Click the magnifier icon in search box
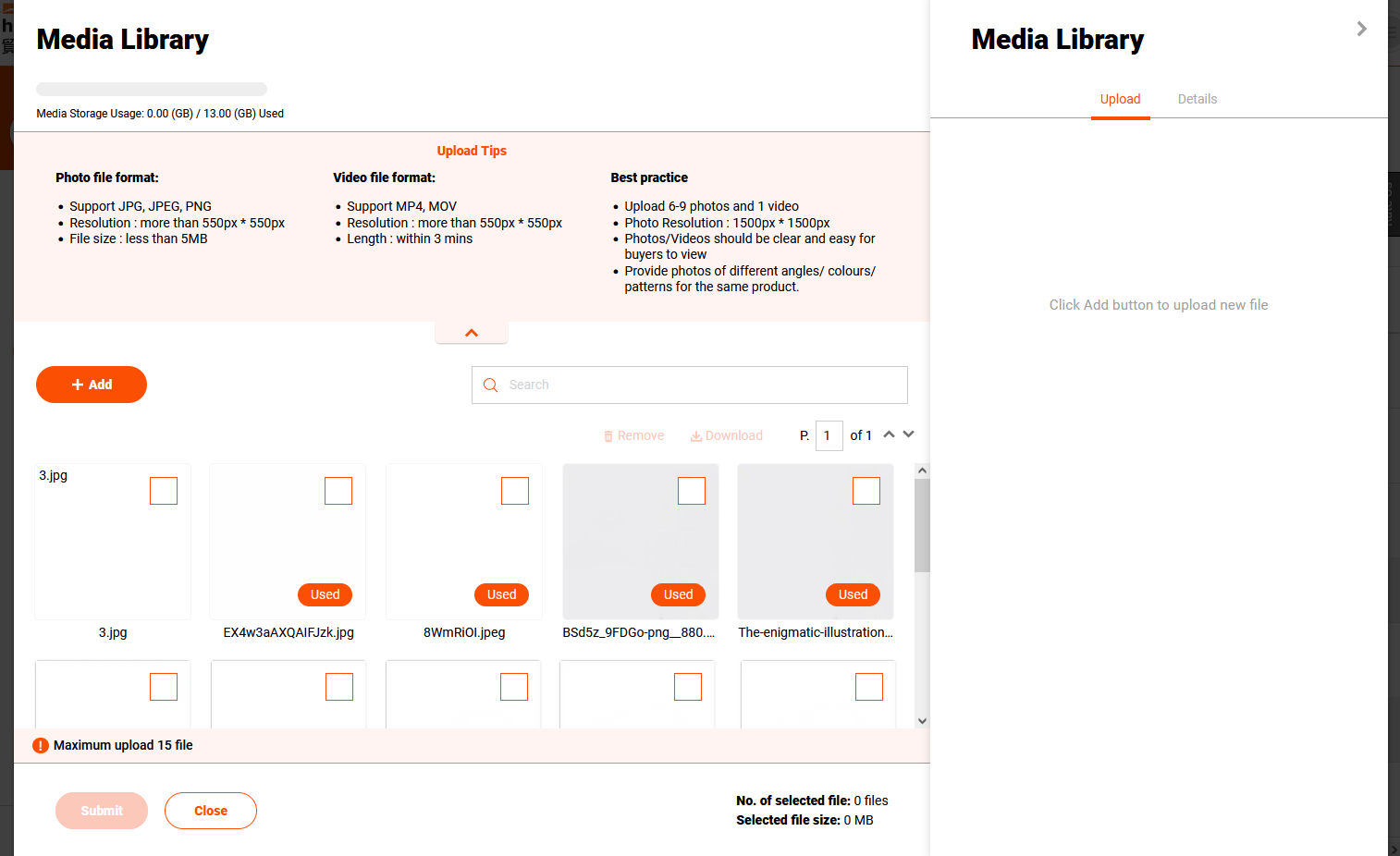 click(x=490, y=385)
